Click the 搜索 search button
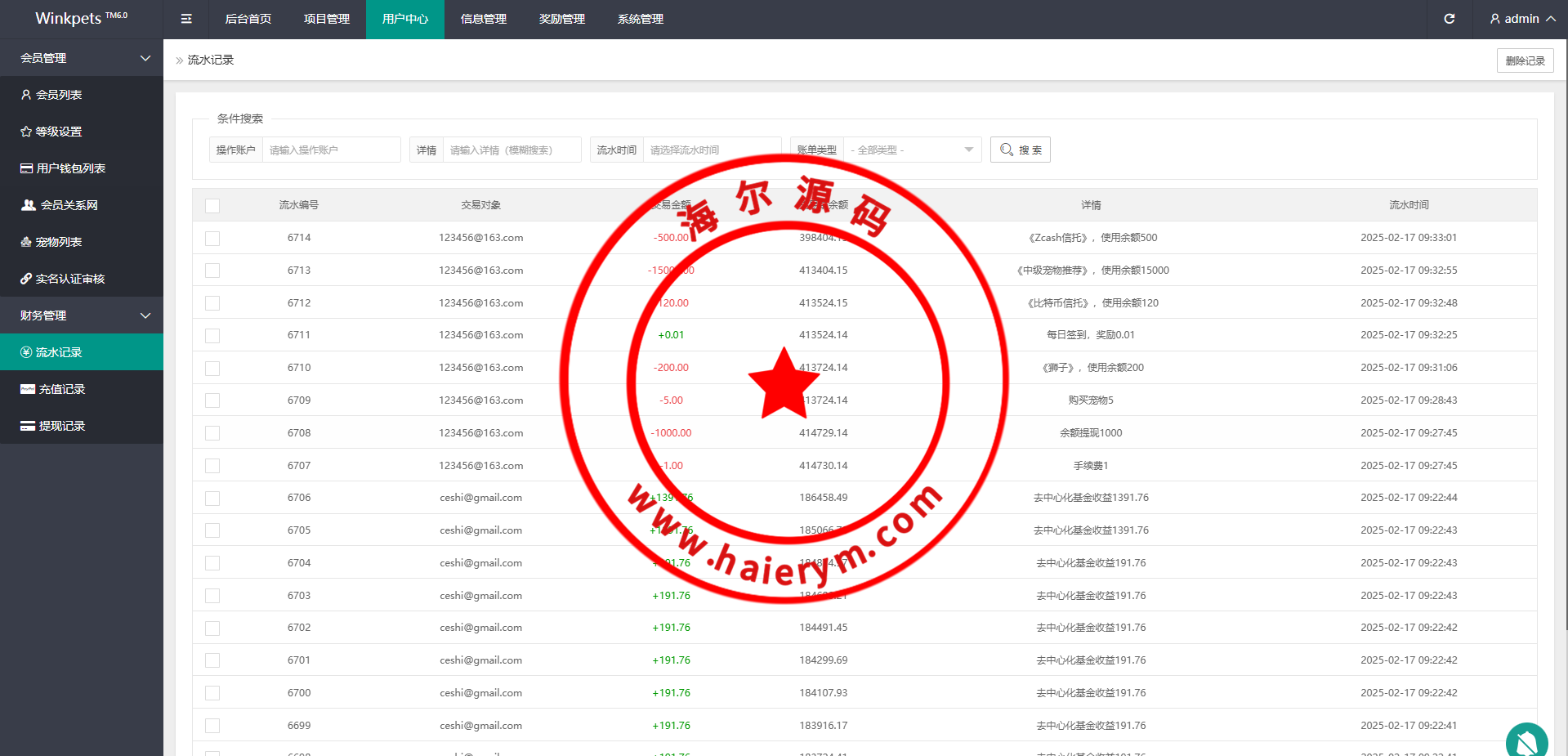The width and height of the screenshot is (1568, 756). (x=1020, y=150)
